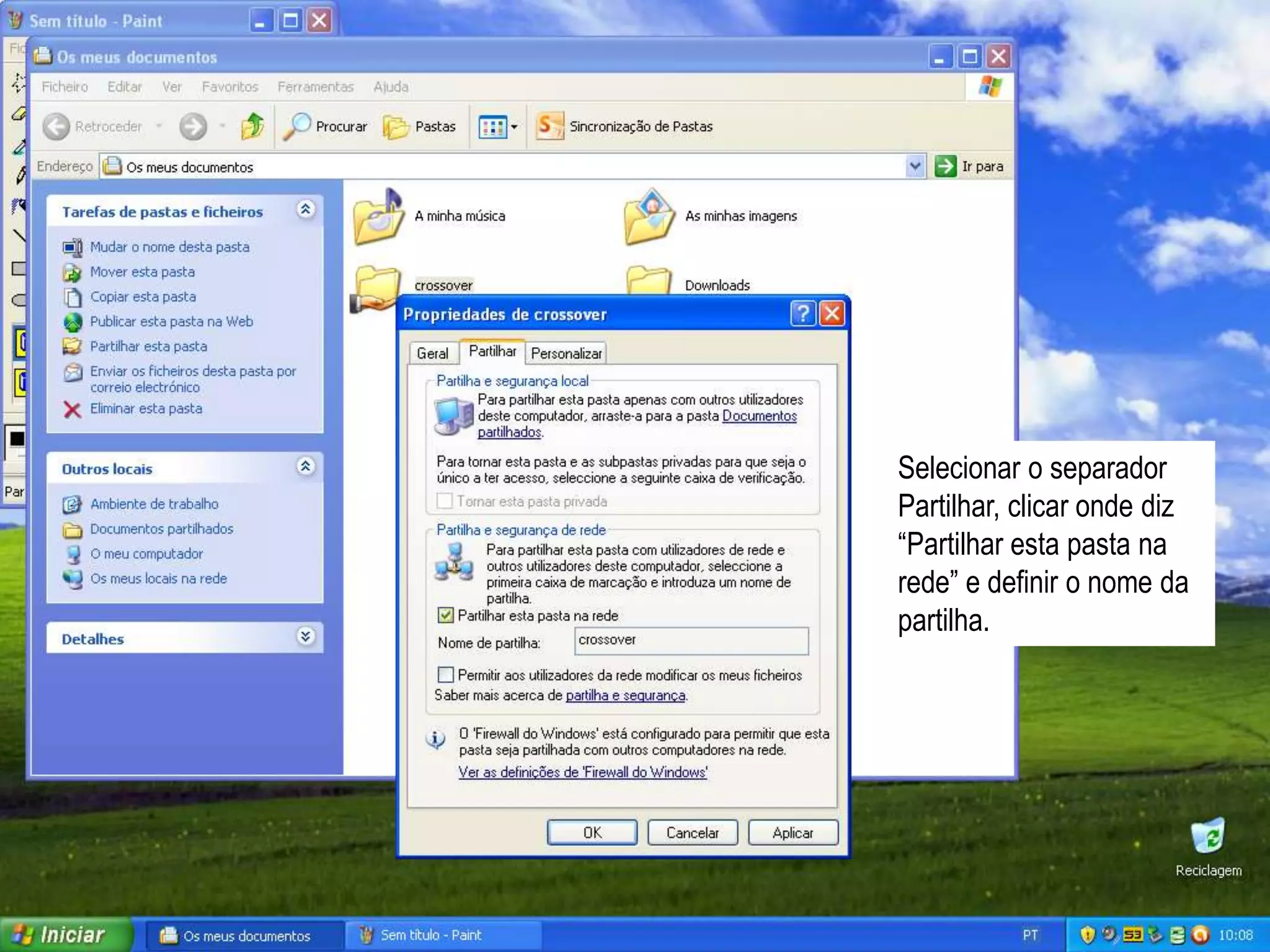Click the Procurar search icon
The width and height of the screenshot is (1270, 952).
(298, 126)
